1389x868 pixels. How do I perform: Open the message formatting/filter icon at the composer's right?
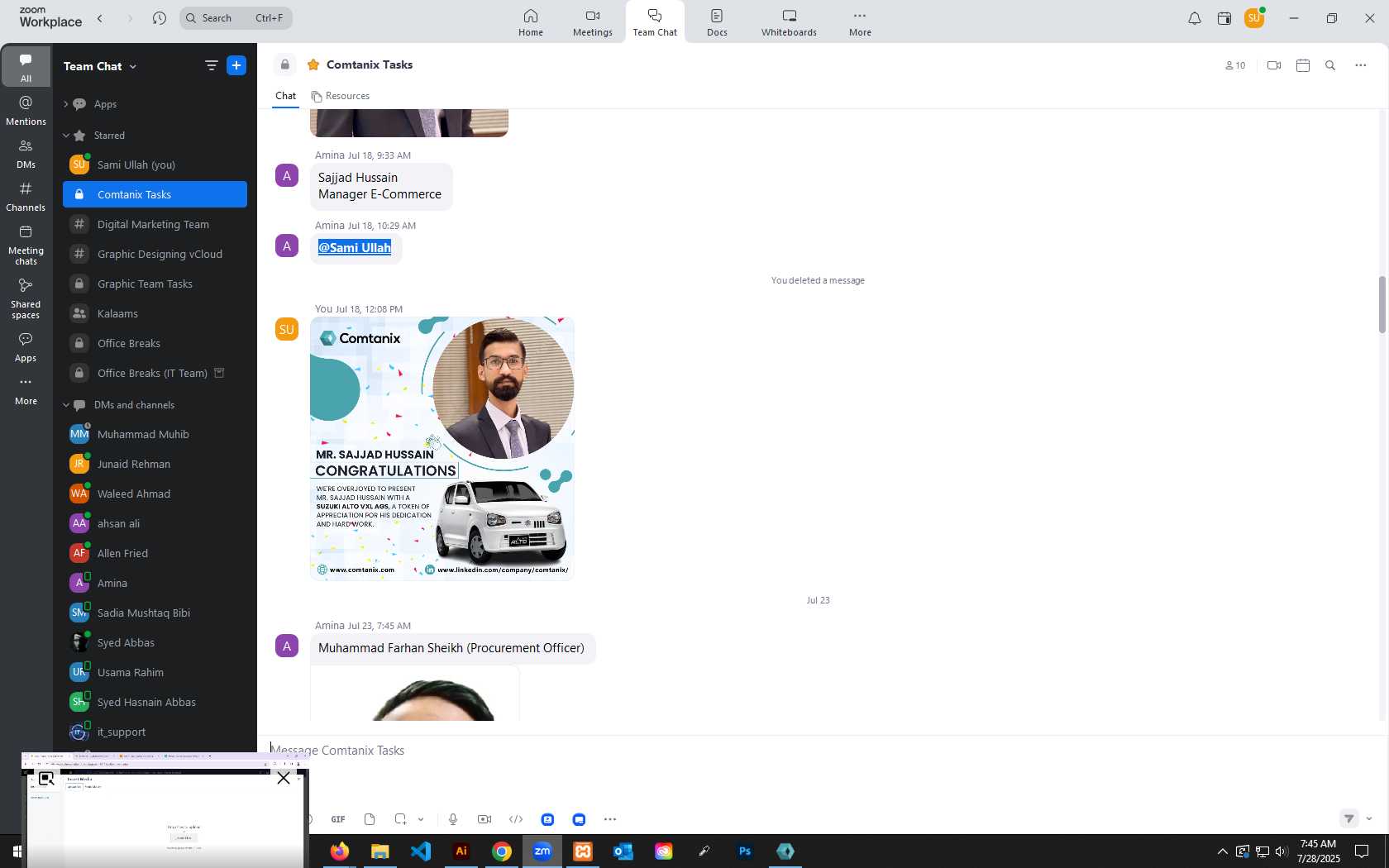click(1348, 818)
